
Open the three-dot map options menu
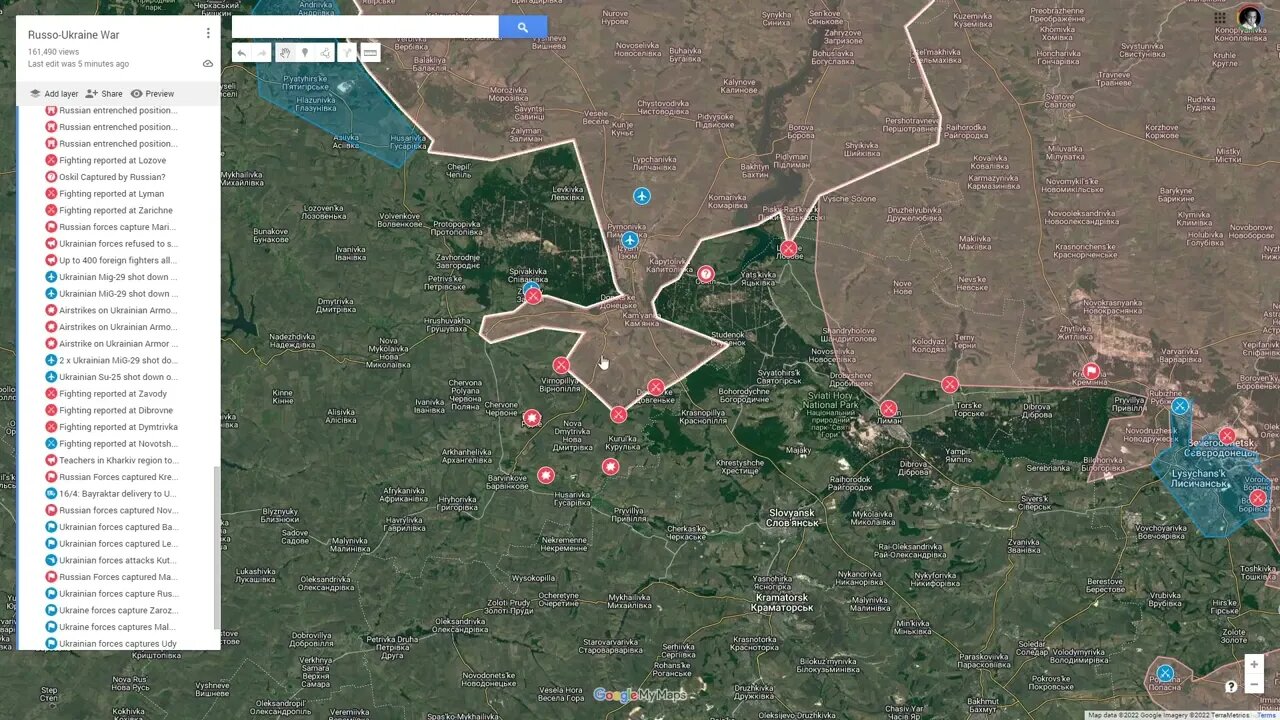click(x=208, y=33)
